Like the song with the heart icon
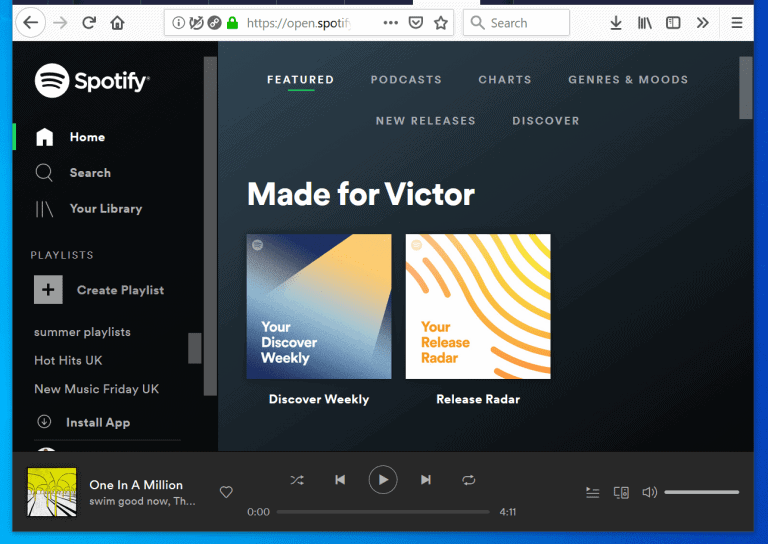The image size is (768, 544). point(226,492)
